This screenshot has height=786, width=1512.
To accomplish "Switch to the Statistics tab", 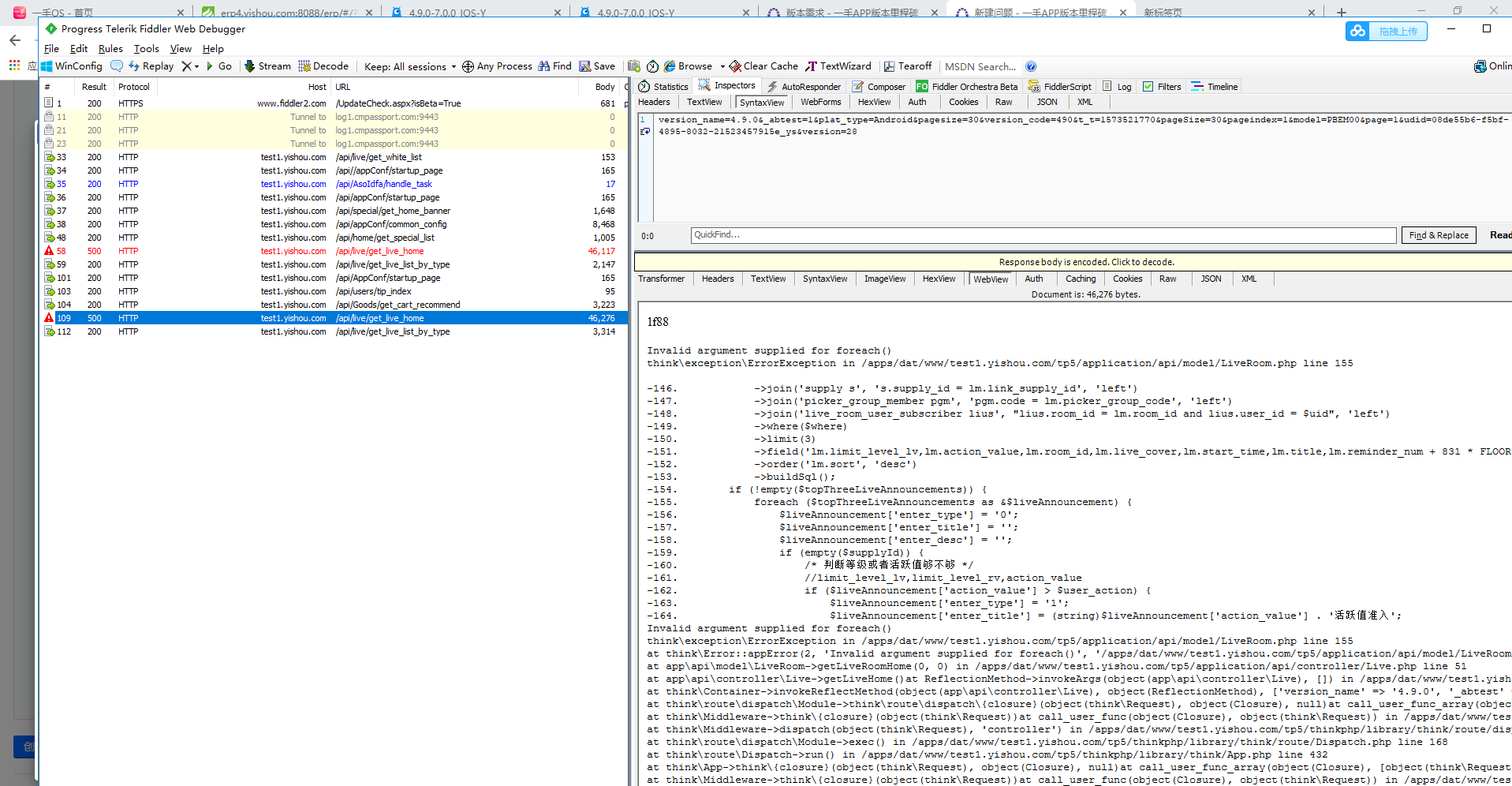I will pyautogui.click(x=663, y=87).
